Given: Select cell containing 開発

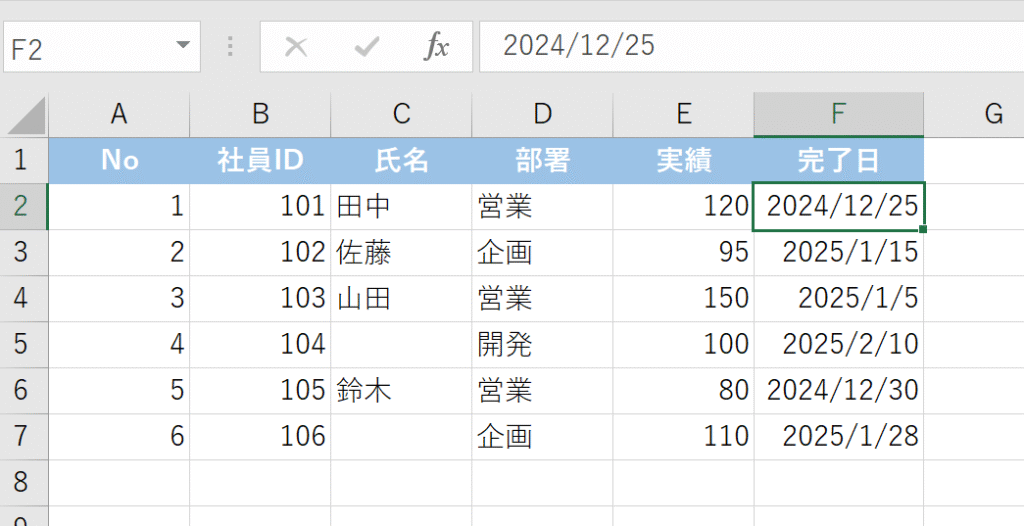Looking at the screenshot, I should tap(542, 345).
